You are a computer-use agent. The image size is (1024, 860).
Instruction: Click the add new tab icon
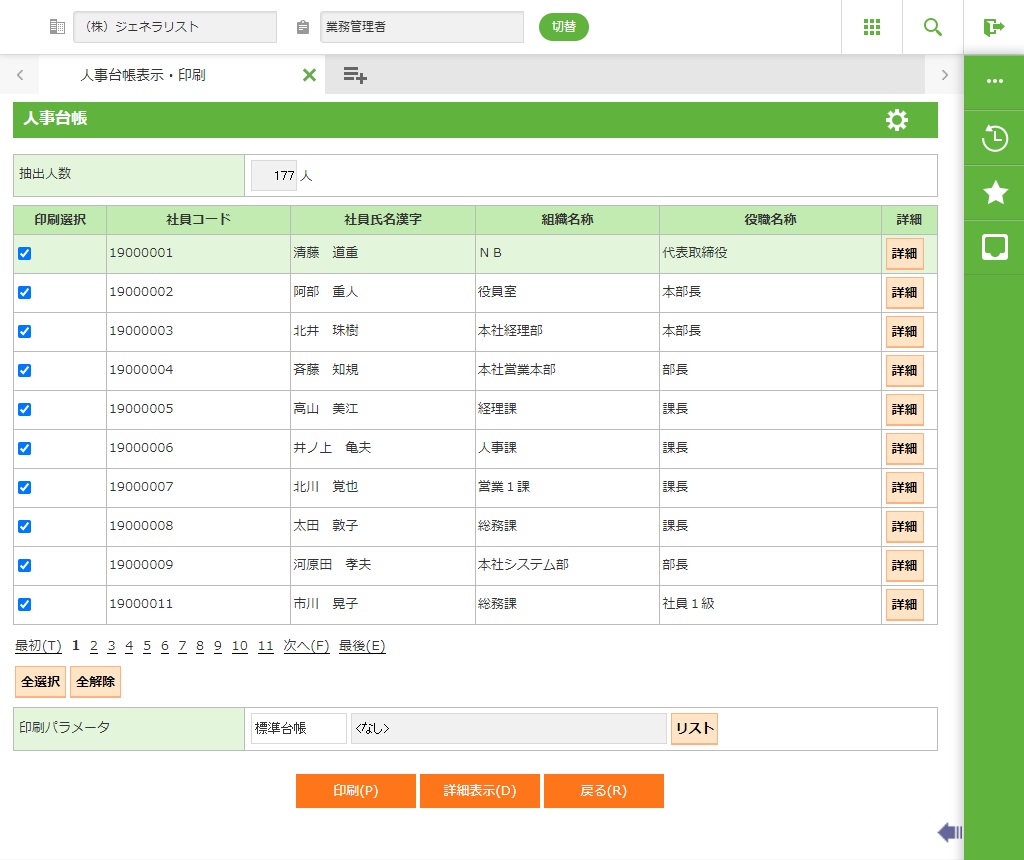click(355, 75)
